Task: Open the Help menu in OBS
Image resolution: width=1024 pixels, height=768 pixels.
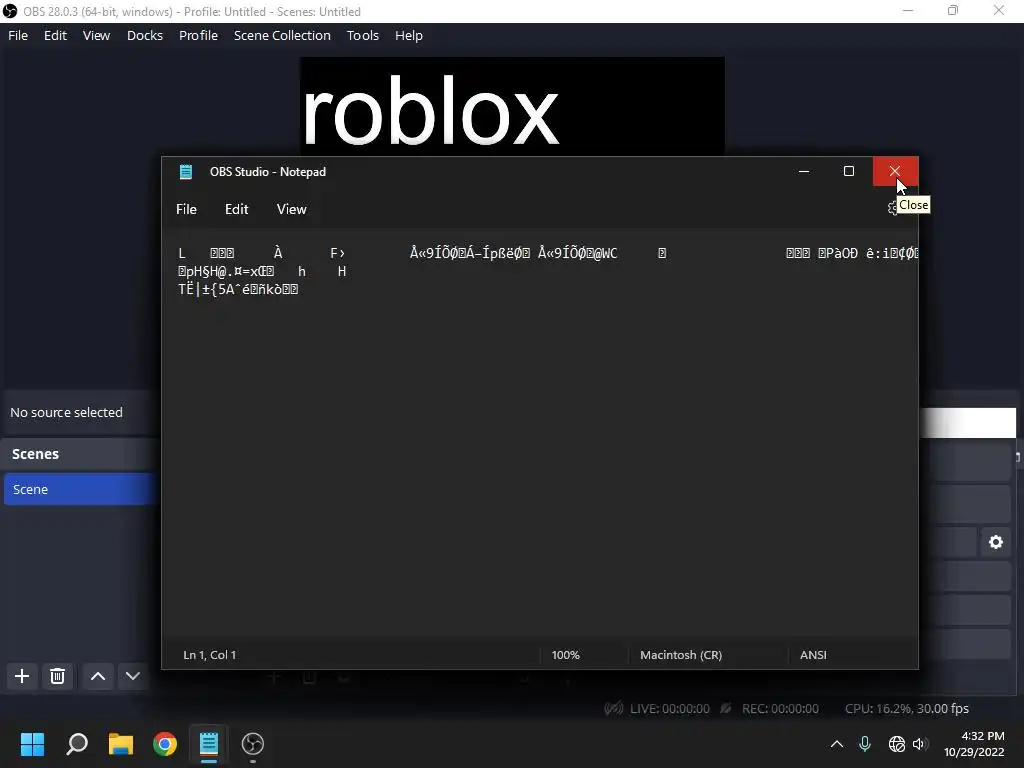Action: click(x=409, y=35)
